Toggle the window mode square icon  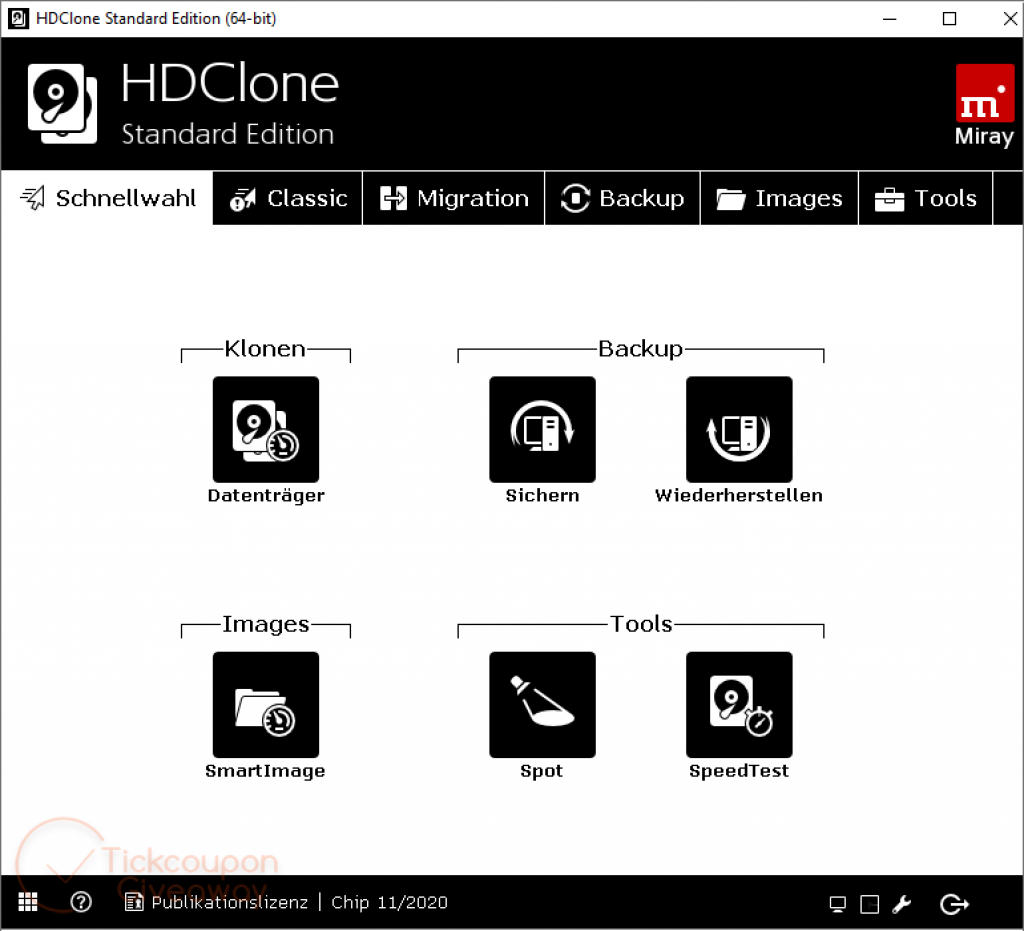869,904
